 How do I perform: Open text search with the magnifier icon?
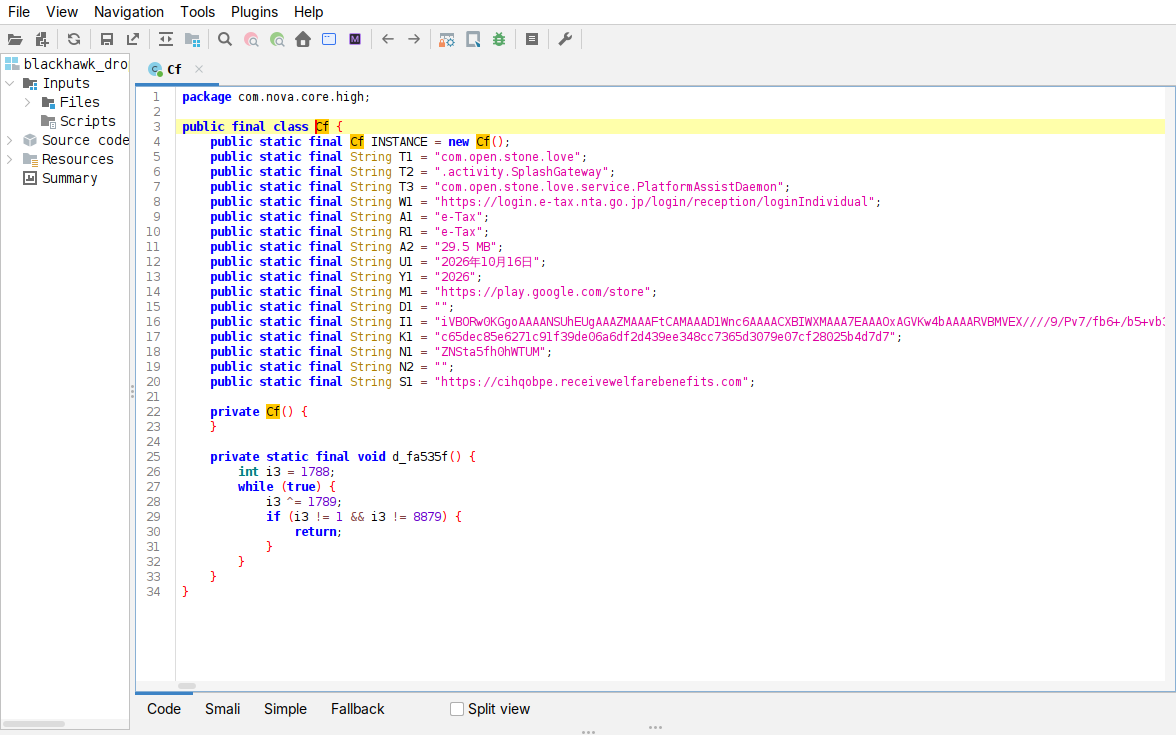pyautogui.click(x=224, y=40)
